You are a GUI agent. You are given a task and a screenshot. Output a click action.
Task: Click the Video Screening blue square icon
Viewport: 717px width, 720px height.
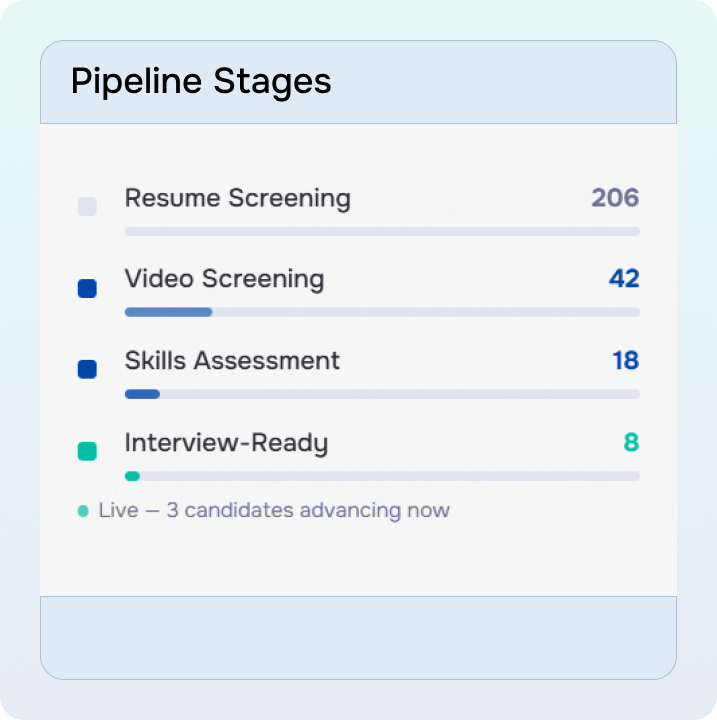pos(87,289)
